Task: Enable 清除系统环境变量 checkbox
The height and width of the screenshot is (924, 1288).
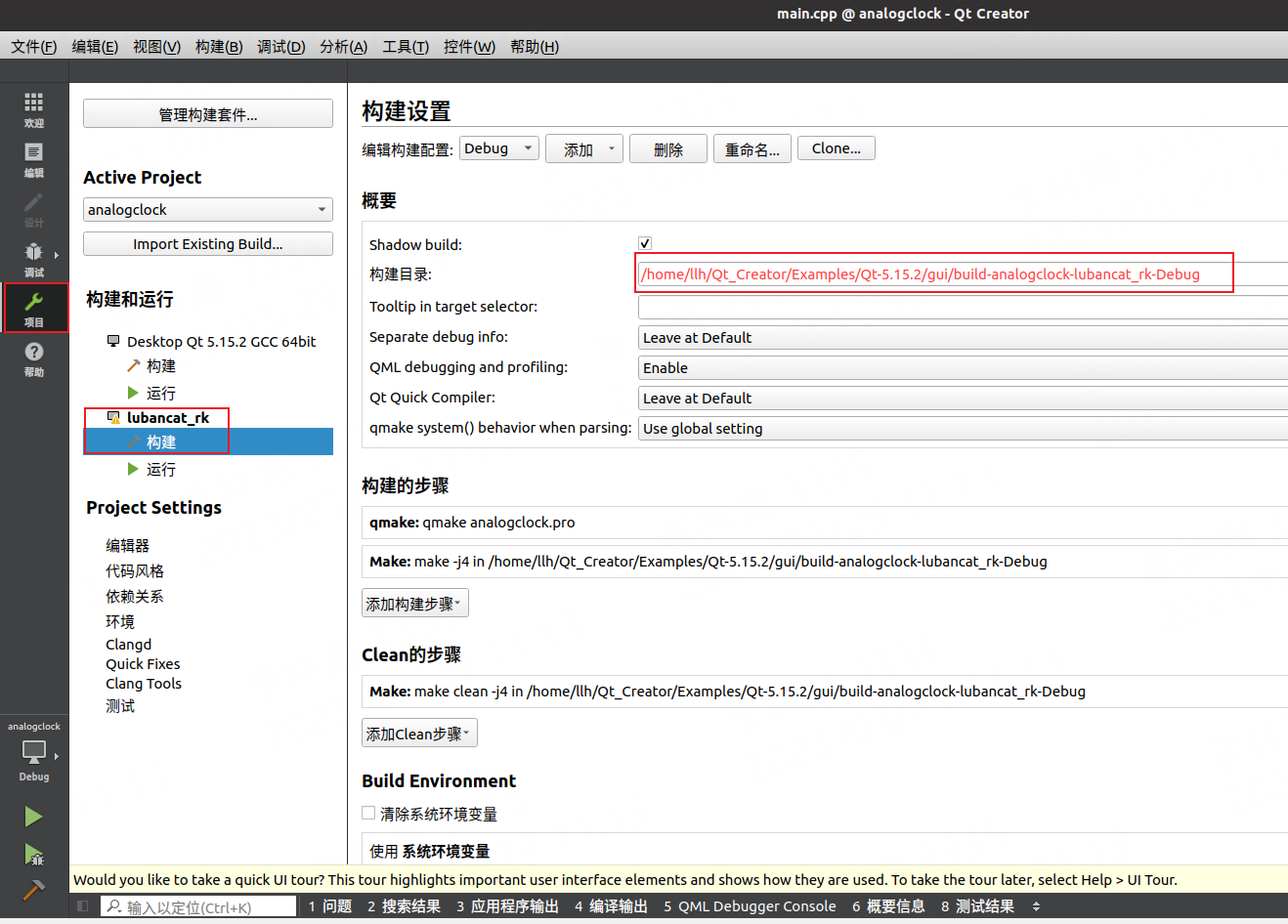Action: click(x=368, y=813)
